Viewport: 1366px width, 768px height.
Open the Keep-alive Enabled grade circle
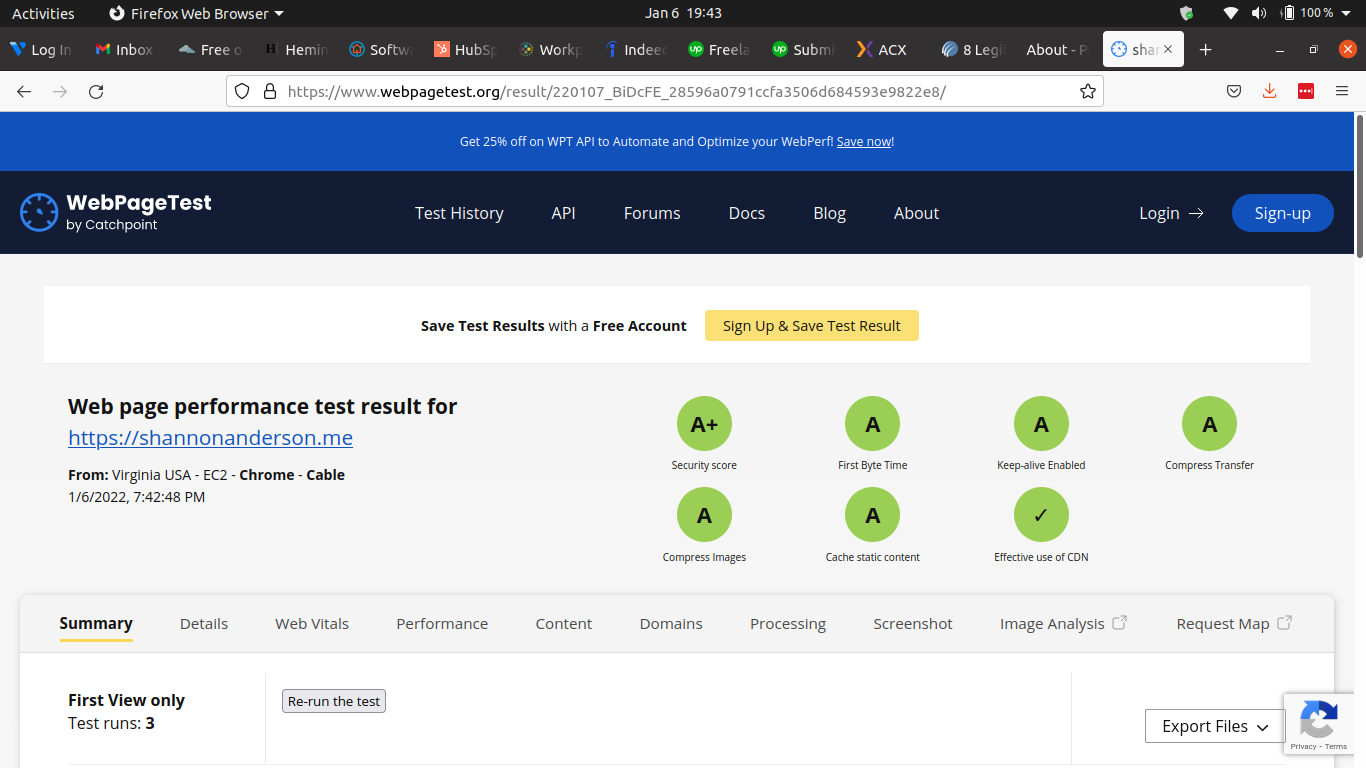1041,424
